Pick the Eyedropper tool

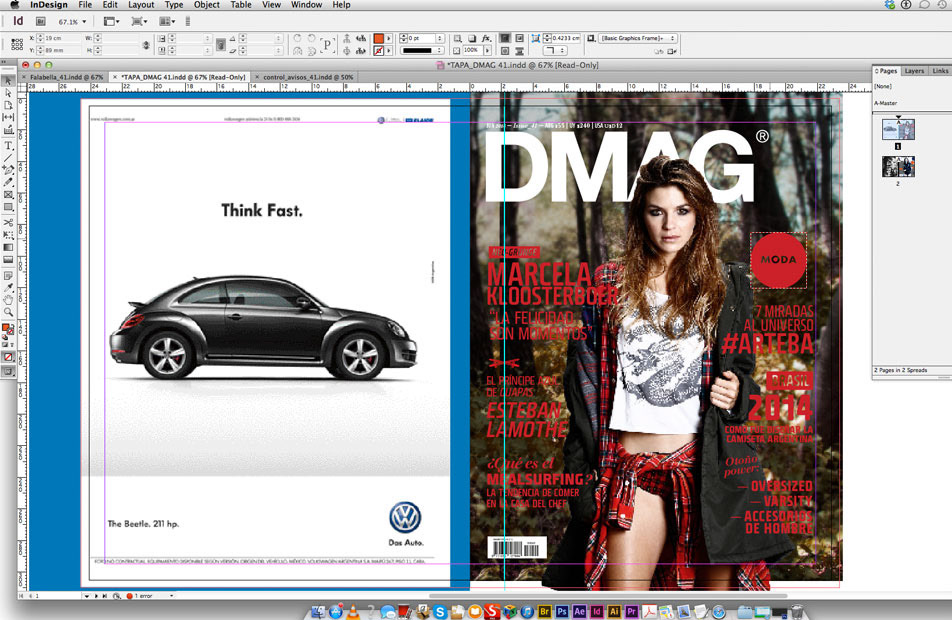click(9, 286)
